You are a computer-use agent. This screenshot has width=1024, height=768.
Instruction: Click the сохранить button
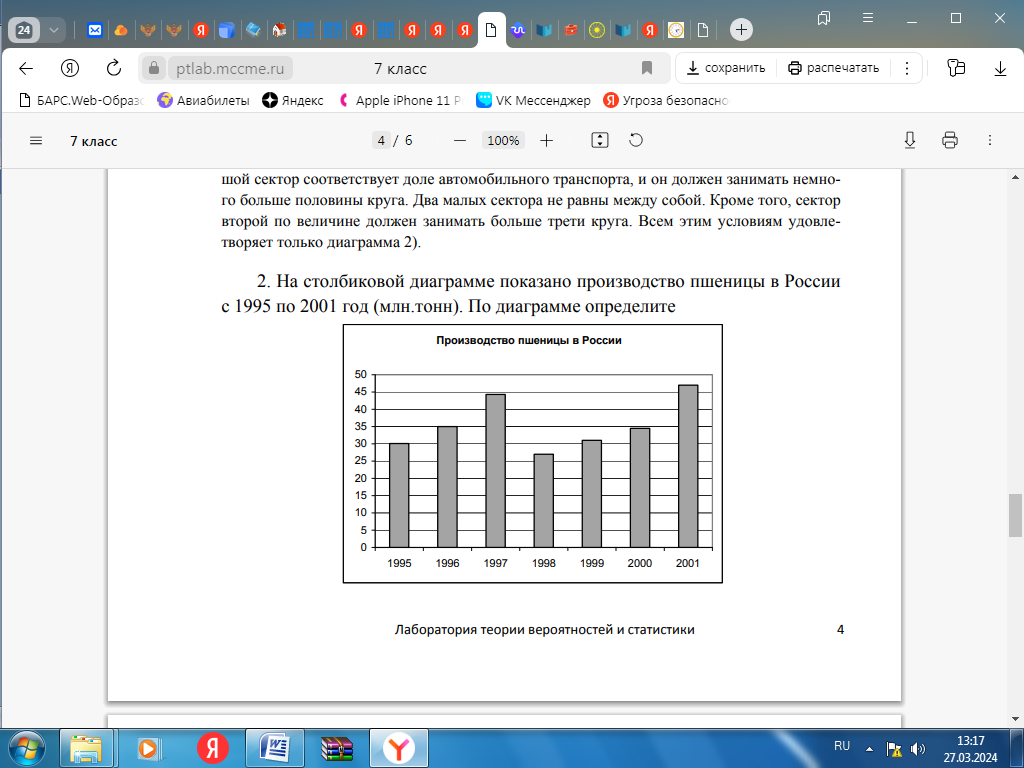pos(726,68)
